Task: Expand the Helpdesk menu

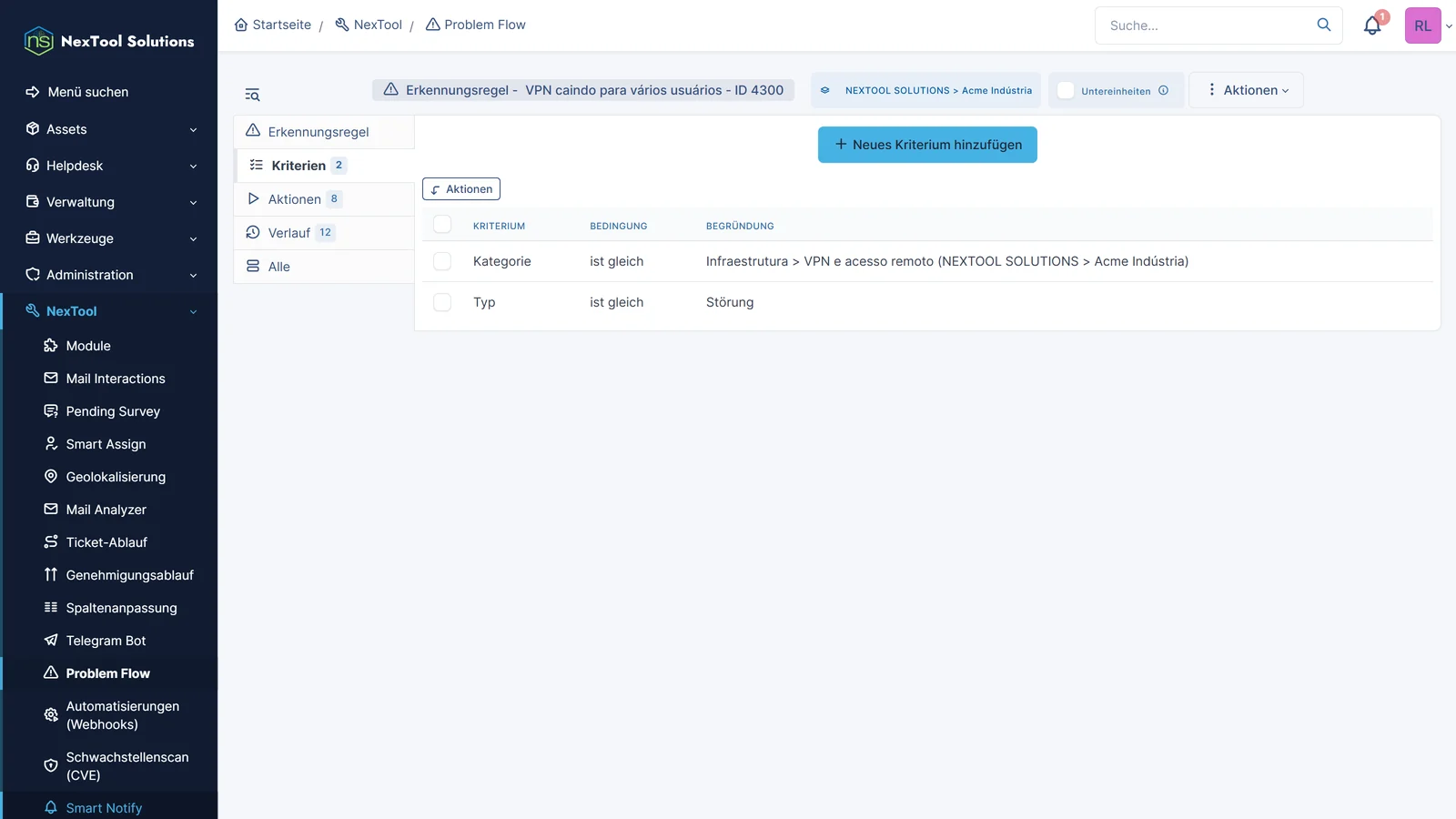Action: click(109, 166)
